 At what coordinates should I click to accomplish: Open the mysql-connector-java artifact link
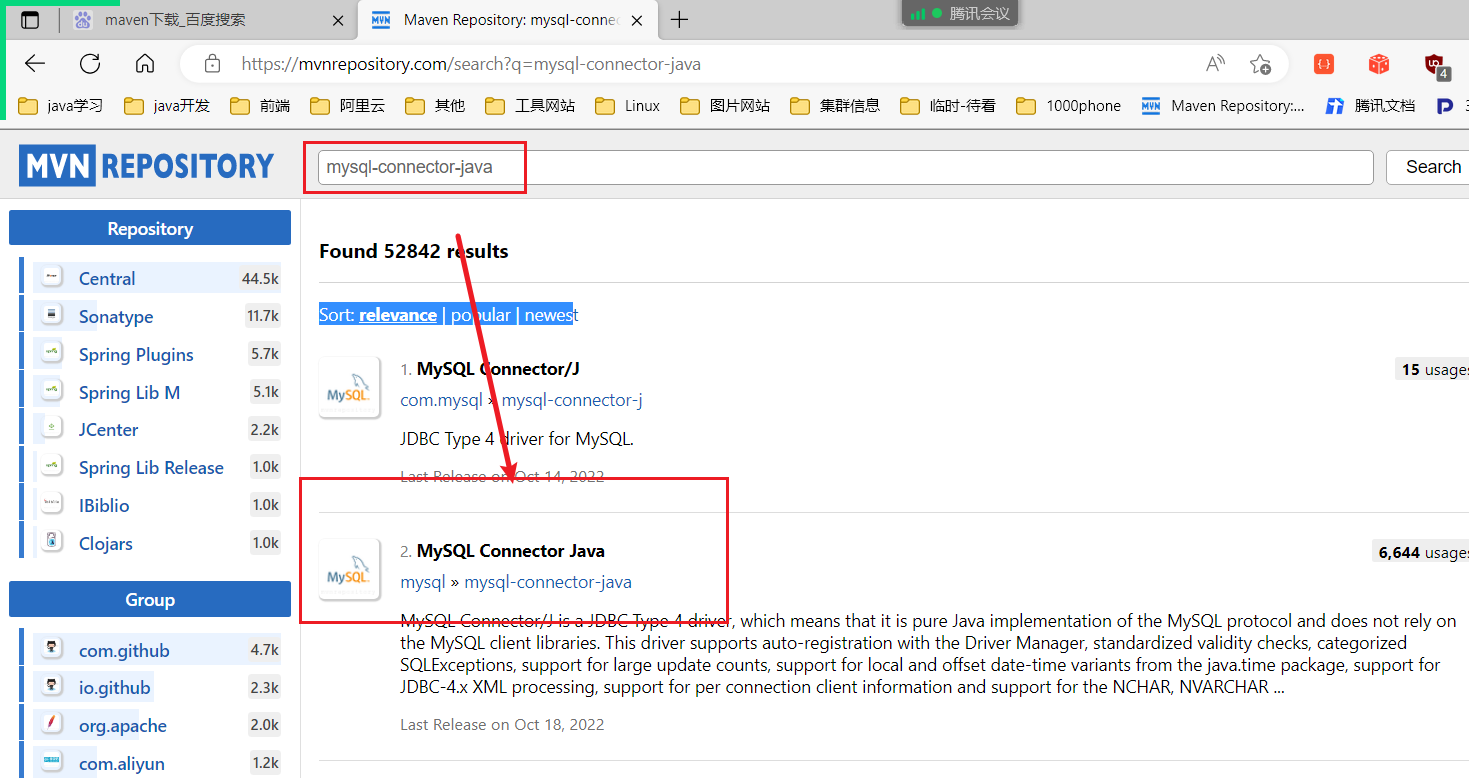548,582
